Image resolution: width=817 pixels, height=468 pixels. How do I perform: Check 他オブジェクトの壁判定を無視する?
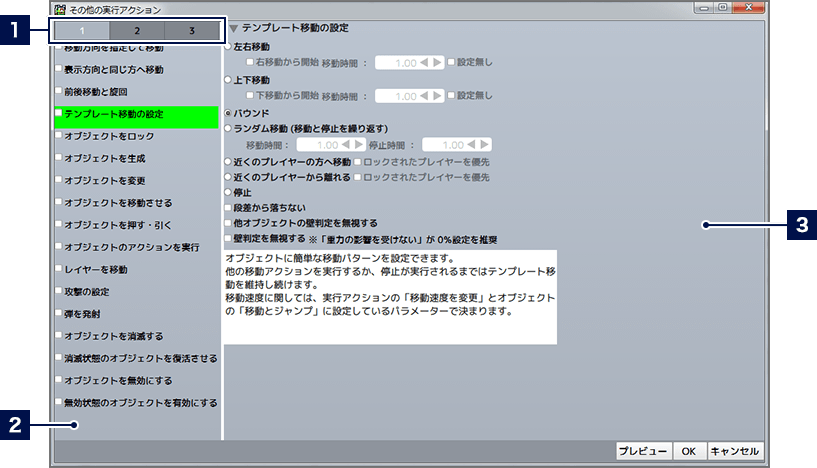tap(229, 223)
